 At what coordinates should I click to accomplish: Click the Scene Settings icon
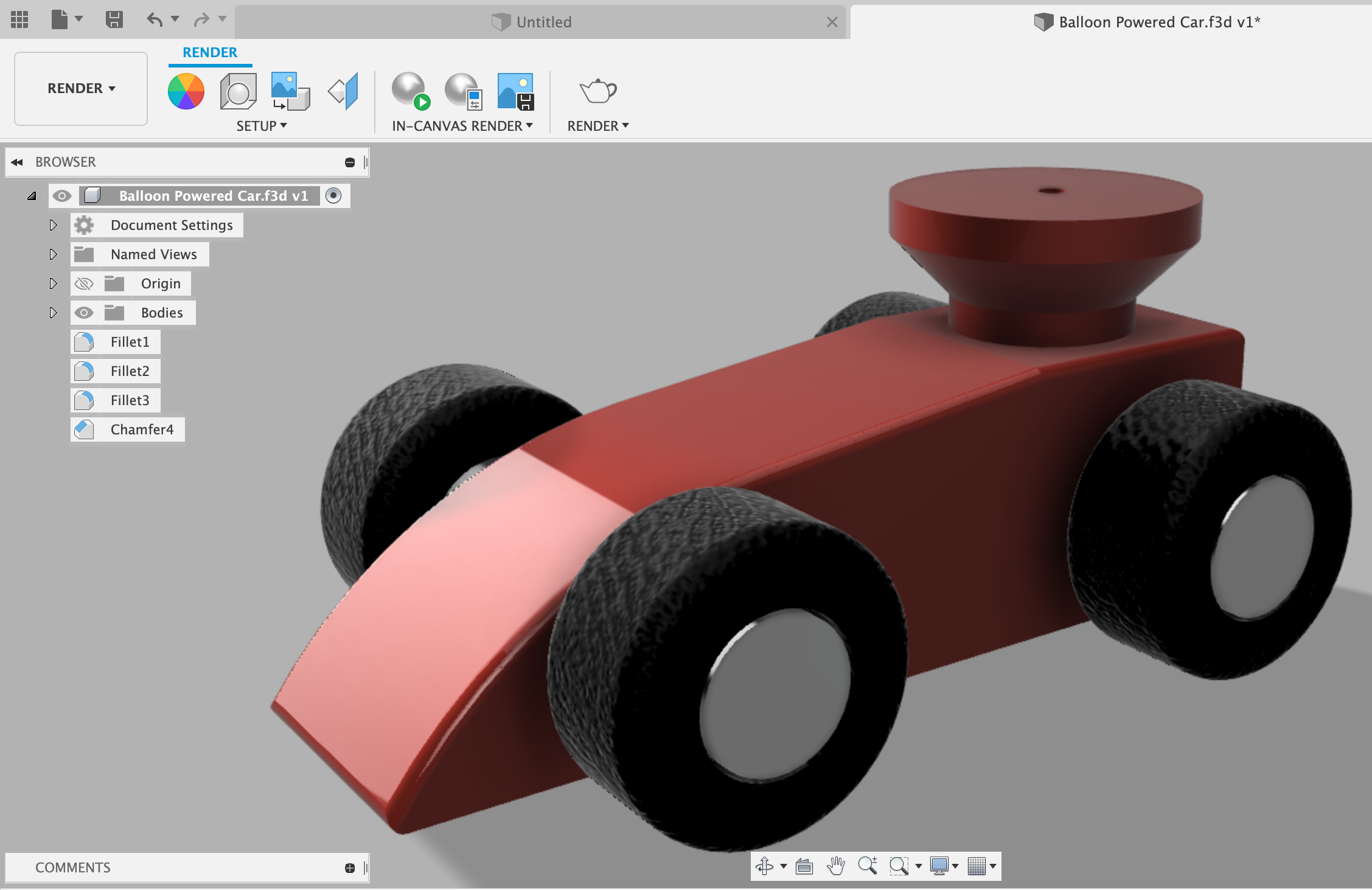click(238, 91)
